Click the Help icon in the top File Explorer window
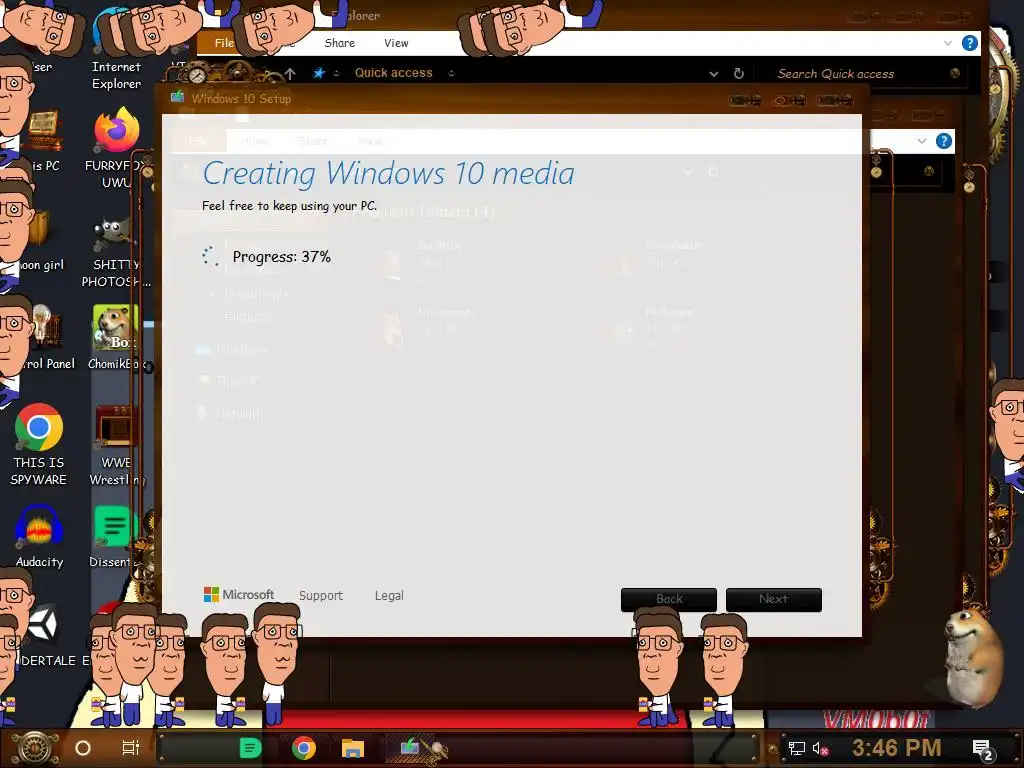Viewport: 1024px width, 768px height. 970,43
